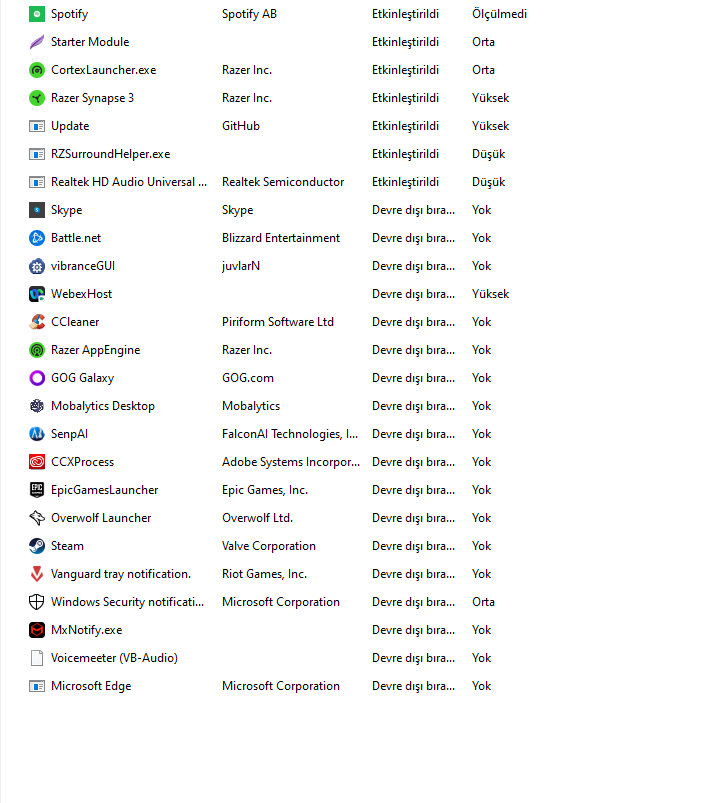Viewport: 723px width, 803px height.
Task: Click Steam's Devre dışı status cell
Action: (413, 546)
